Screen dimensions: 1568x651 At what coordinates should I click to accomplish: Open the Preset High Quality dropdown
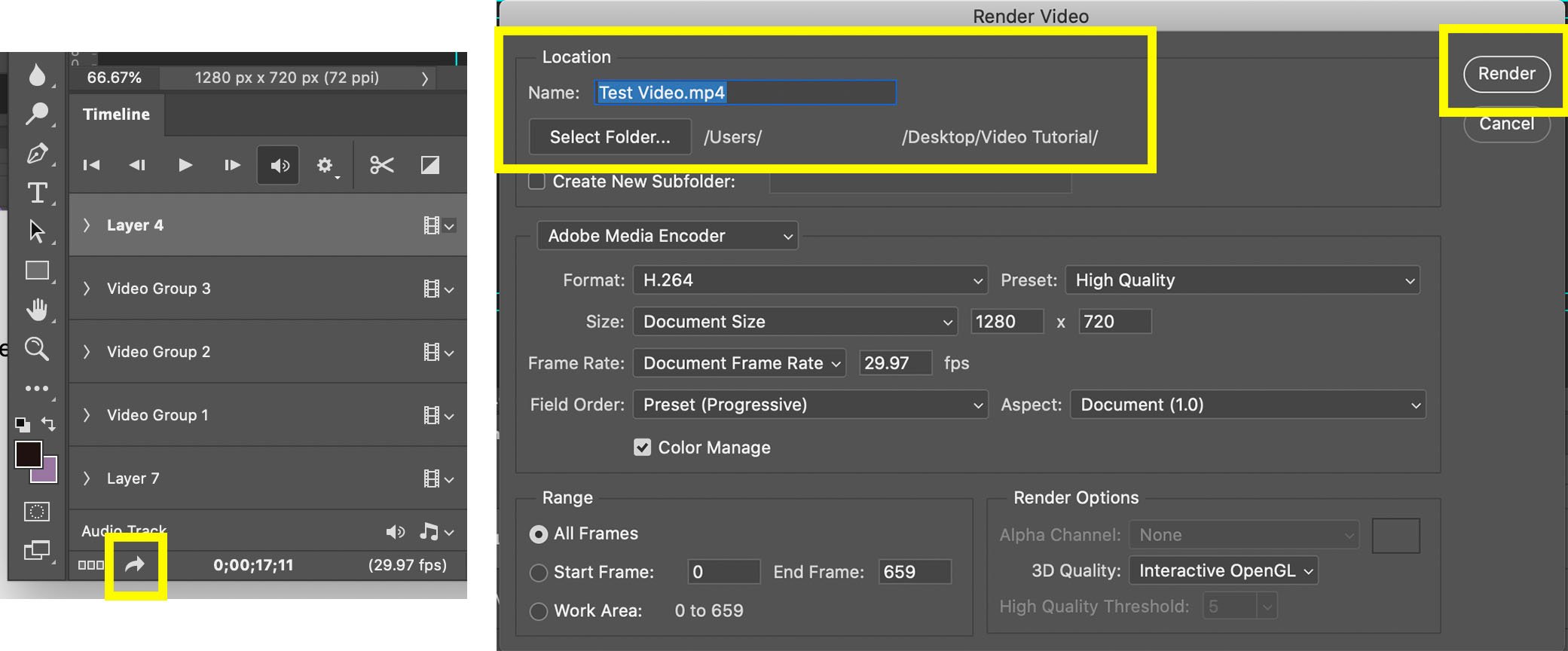click(1243, 280)
